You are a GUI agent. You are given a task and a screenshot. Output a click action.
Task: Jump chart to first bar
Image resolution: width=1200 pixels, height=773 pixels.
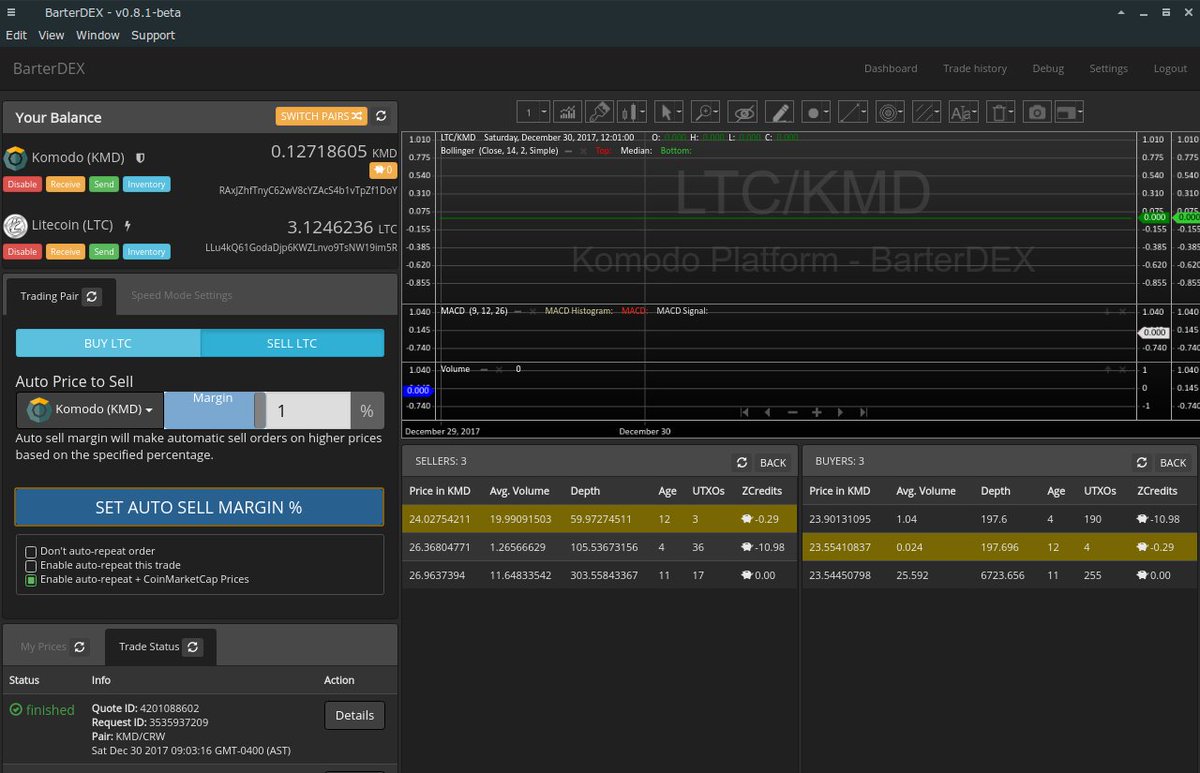point(744,412)
